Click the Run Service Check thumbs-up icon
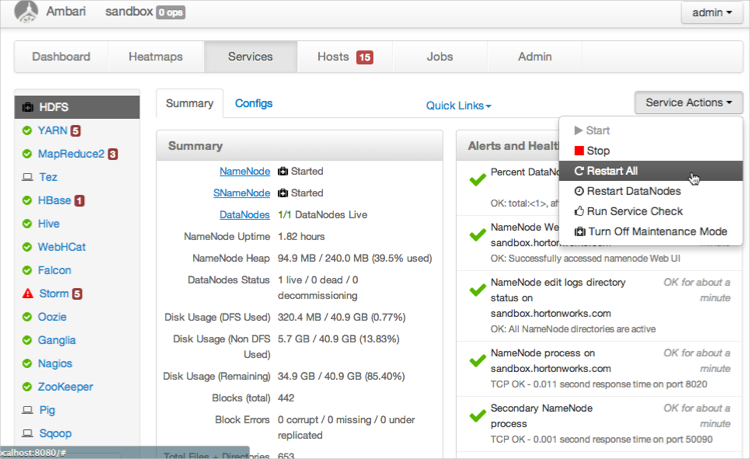The width and height of the screenshot is (750, 459). click(x=579, y=212)
